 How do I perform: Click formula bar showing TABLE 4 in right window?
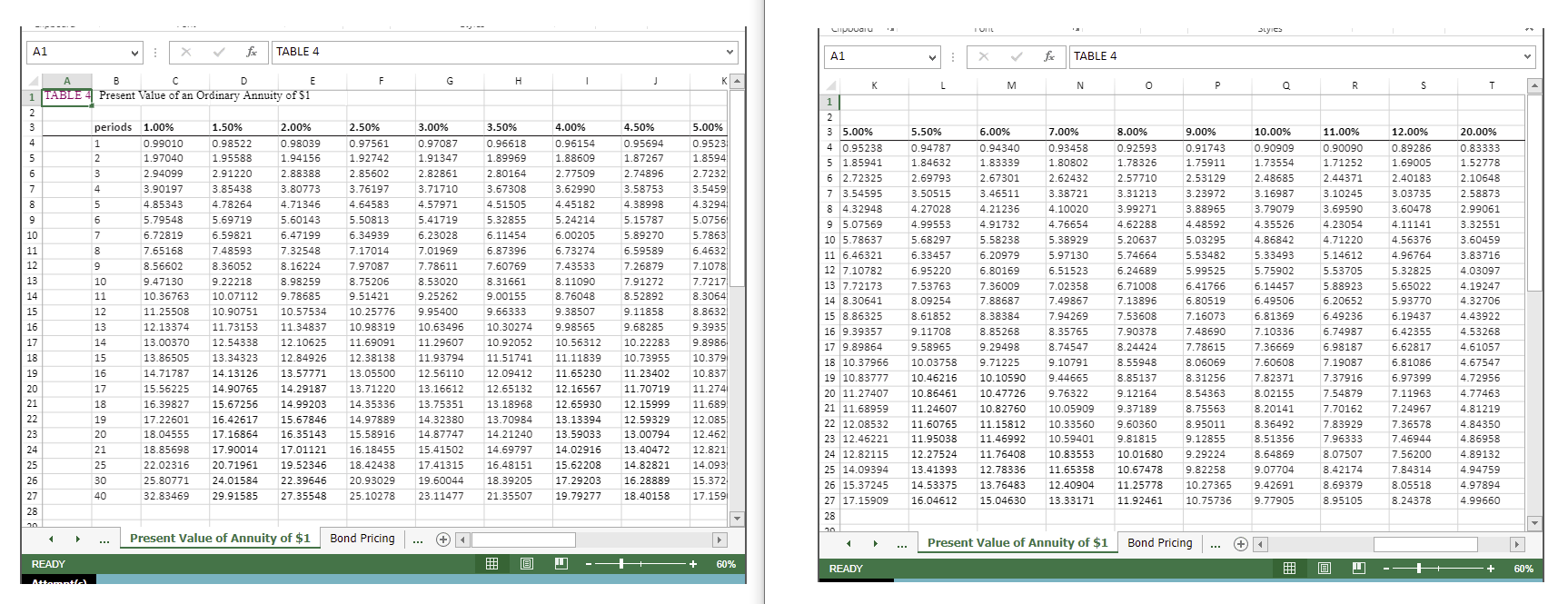pyautogui.click(x=1290, y=56)
